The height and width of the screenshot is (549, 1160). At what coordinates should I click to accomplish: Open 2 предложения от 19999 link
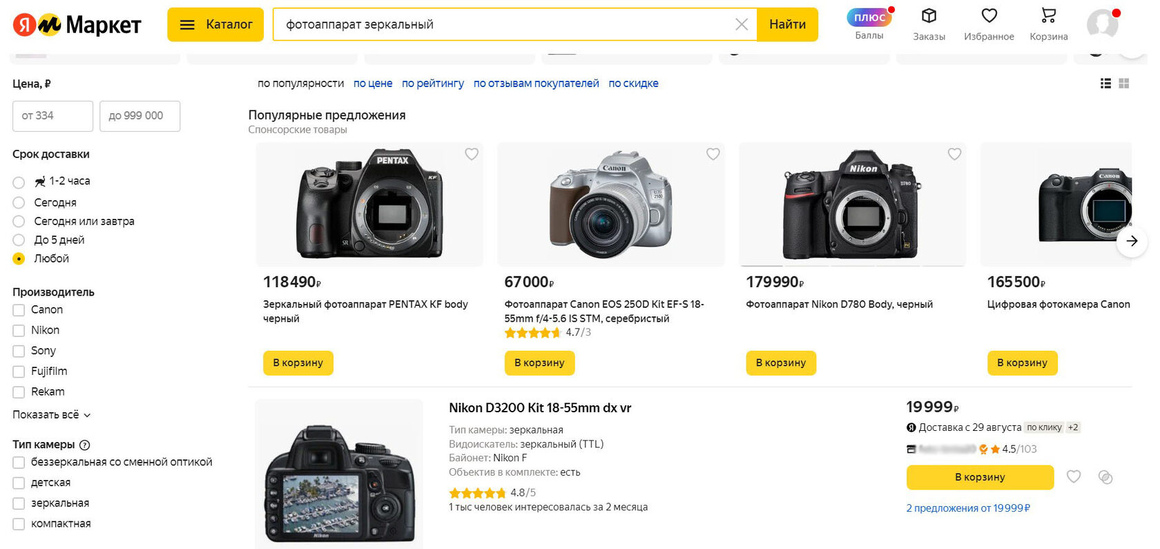[x=968, y=508]
